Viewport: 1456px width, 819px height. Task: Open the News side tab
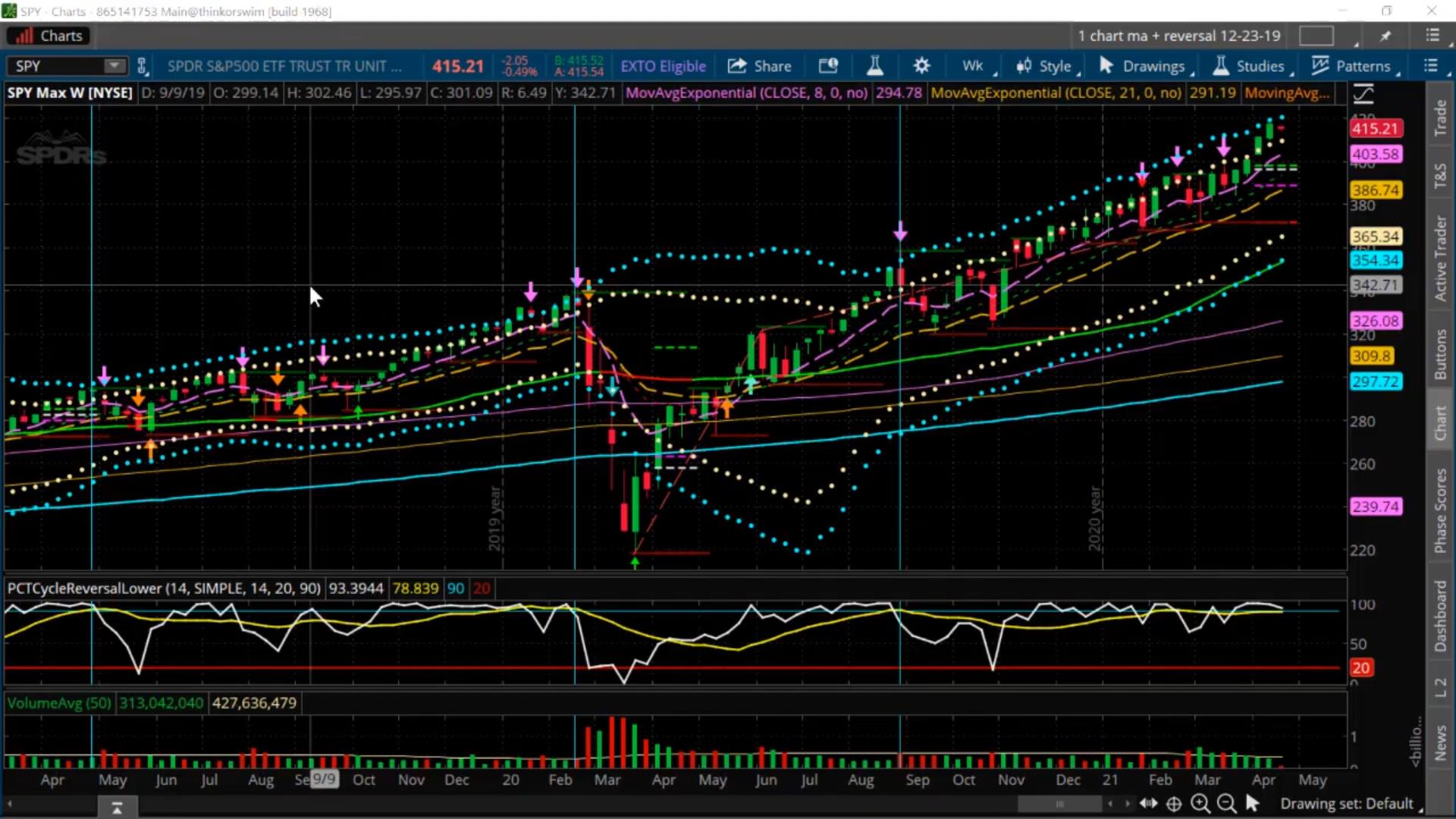[1440, 742]
